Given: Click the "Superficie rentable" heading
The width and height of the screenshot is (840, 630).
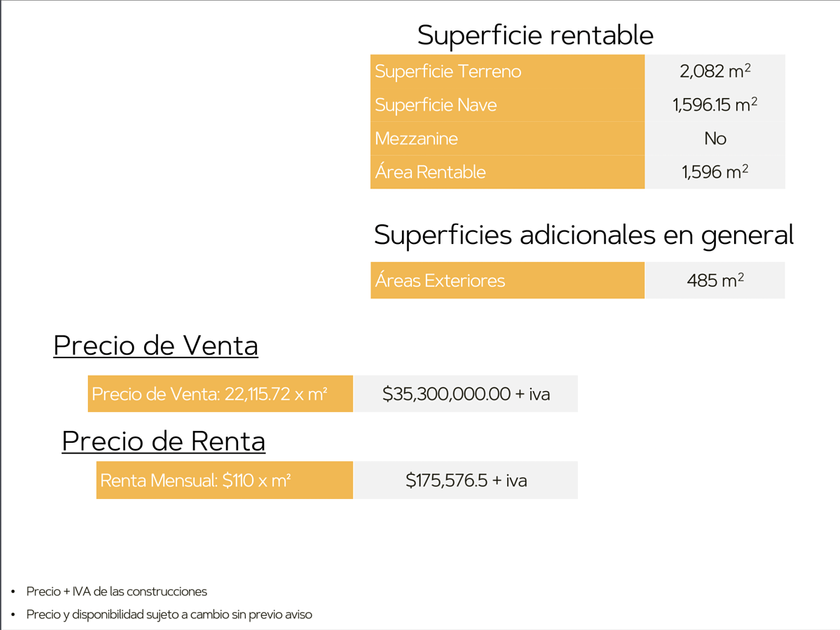Looking at the screenshot, I should pos(535,35).
